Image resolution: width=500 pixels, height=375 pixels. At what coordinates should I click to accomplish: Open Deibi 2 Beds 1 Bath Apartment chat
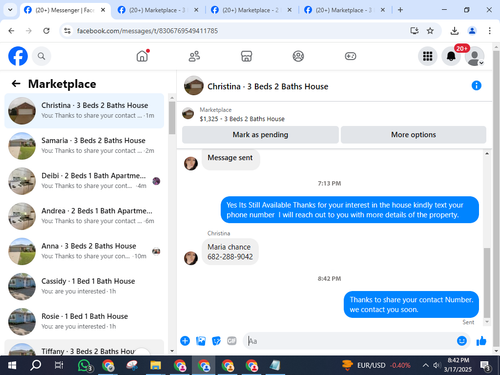[84, 181]
